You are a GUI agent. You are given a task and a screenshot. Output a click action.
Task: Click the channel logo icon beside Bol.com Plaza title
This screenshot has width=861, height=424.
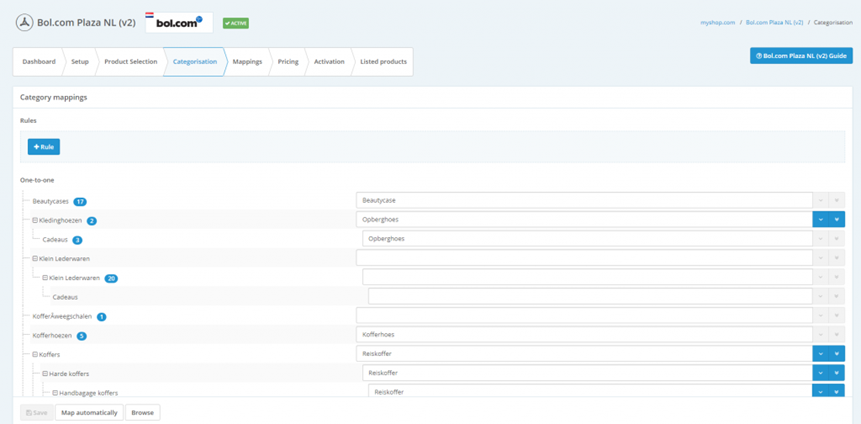(x=24, y=23)
